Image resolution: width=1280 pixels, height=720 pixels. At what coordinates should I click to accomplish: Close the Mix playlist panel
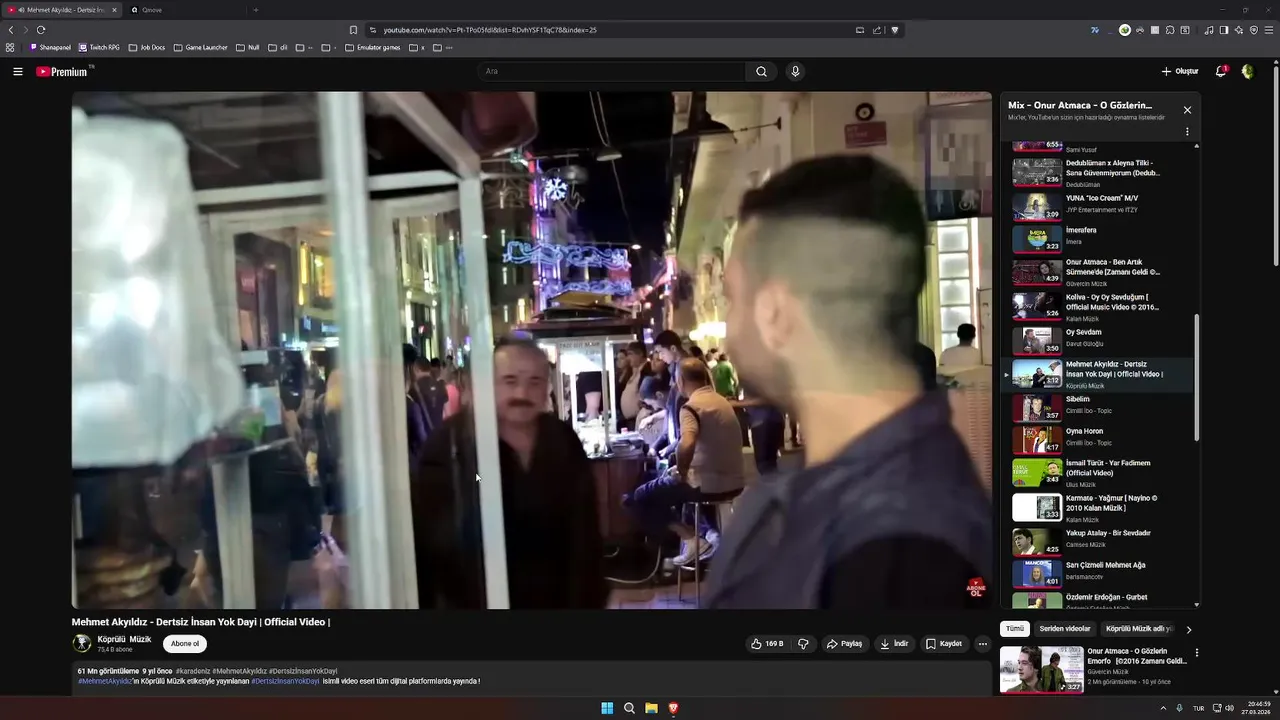1187,110
